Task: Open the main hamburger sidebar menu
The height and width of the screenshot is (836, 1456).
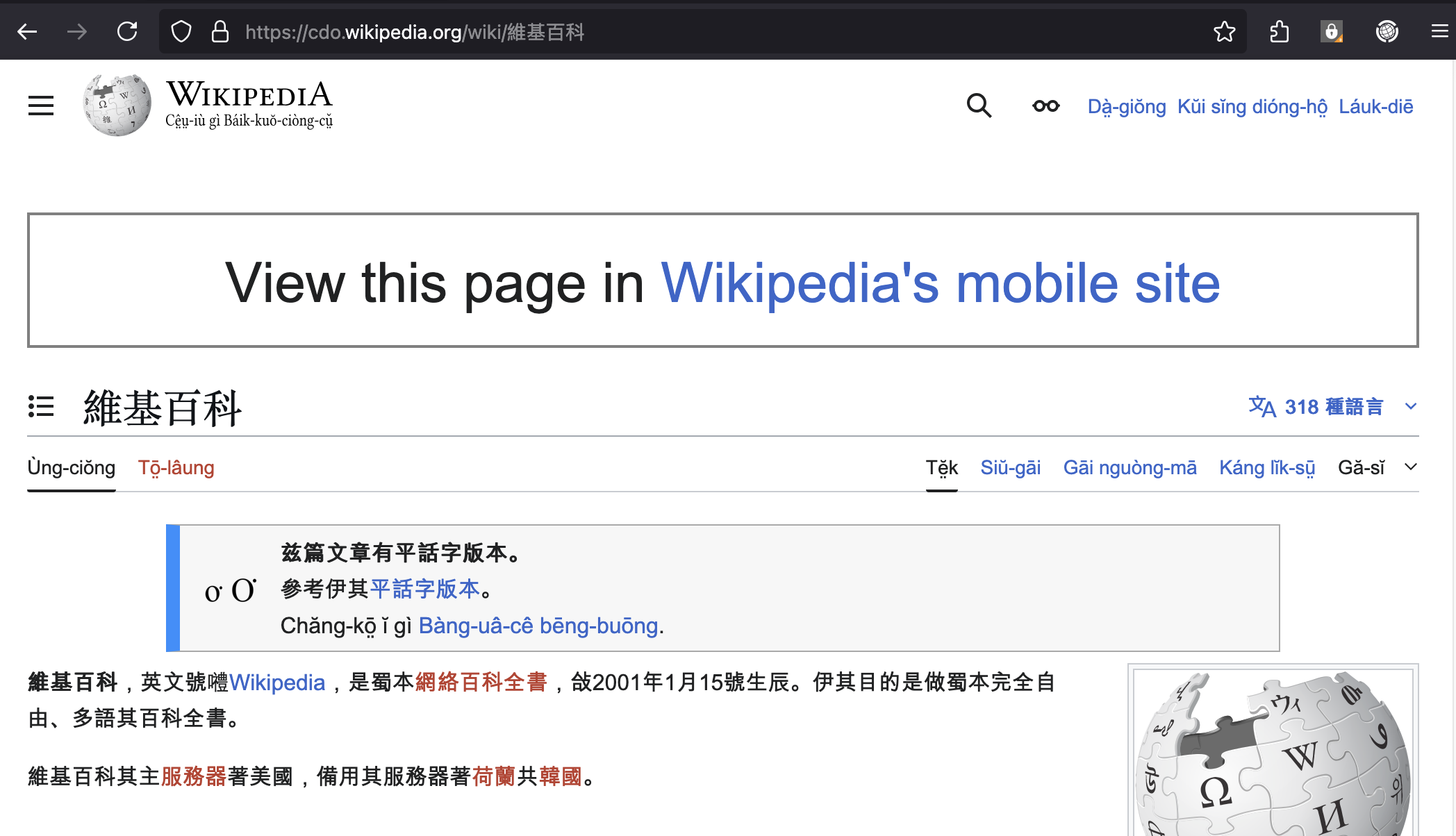Action: tap(41, 106)
